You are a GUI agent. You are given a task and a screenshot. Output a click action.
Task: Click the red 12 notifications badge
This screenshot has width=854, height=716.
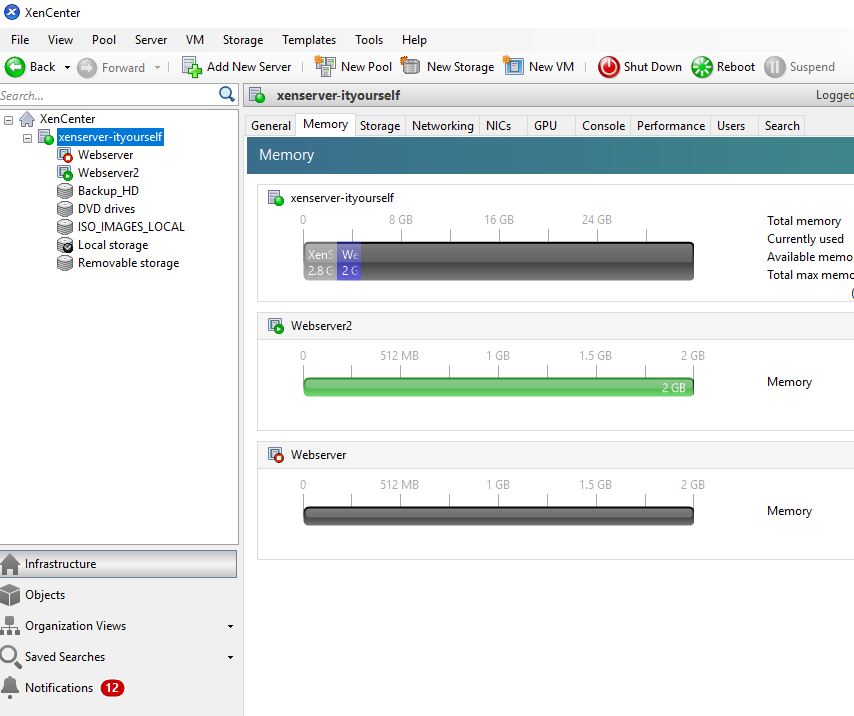click(112, 688)
